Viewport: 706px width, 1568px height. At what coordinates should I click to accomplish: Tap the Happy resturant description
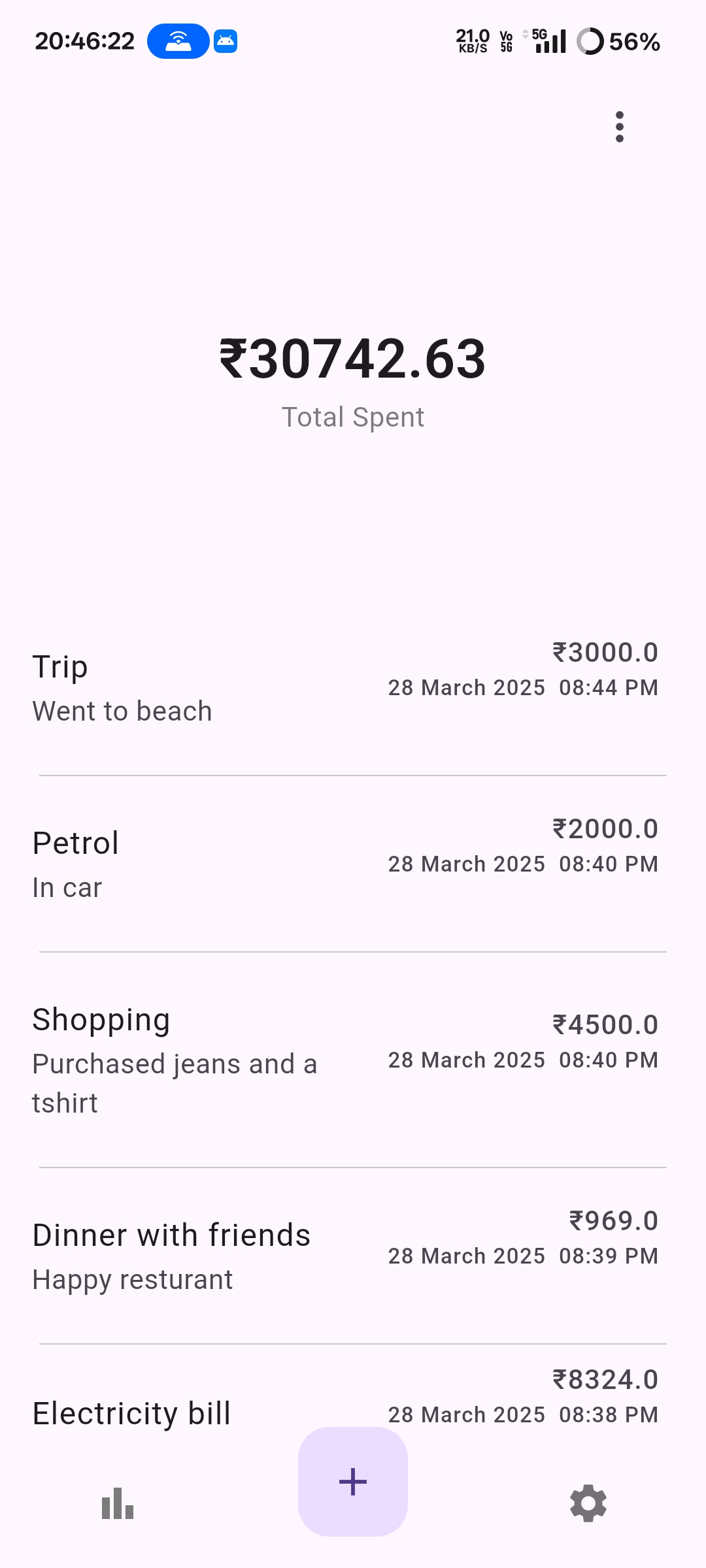pyautogui.click(x=133, y=1280)
